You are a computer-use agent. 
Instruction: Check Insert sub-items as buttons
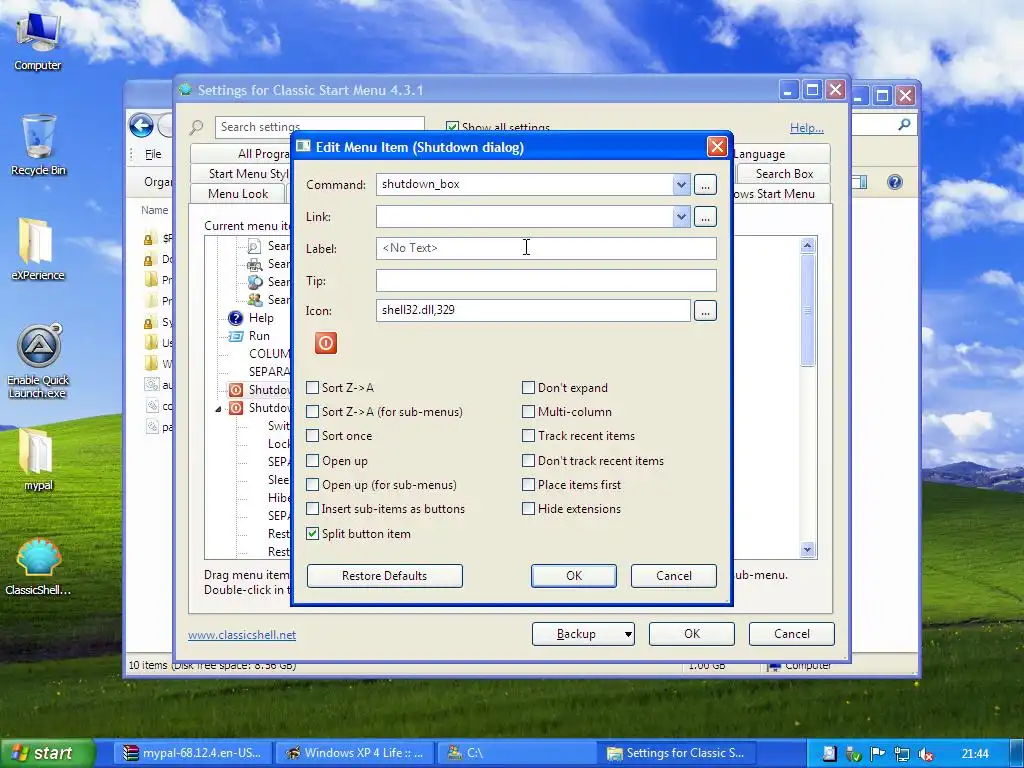tap(313, 509)
